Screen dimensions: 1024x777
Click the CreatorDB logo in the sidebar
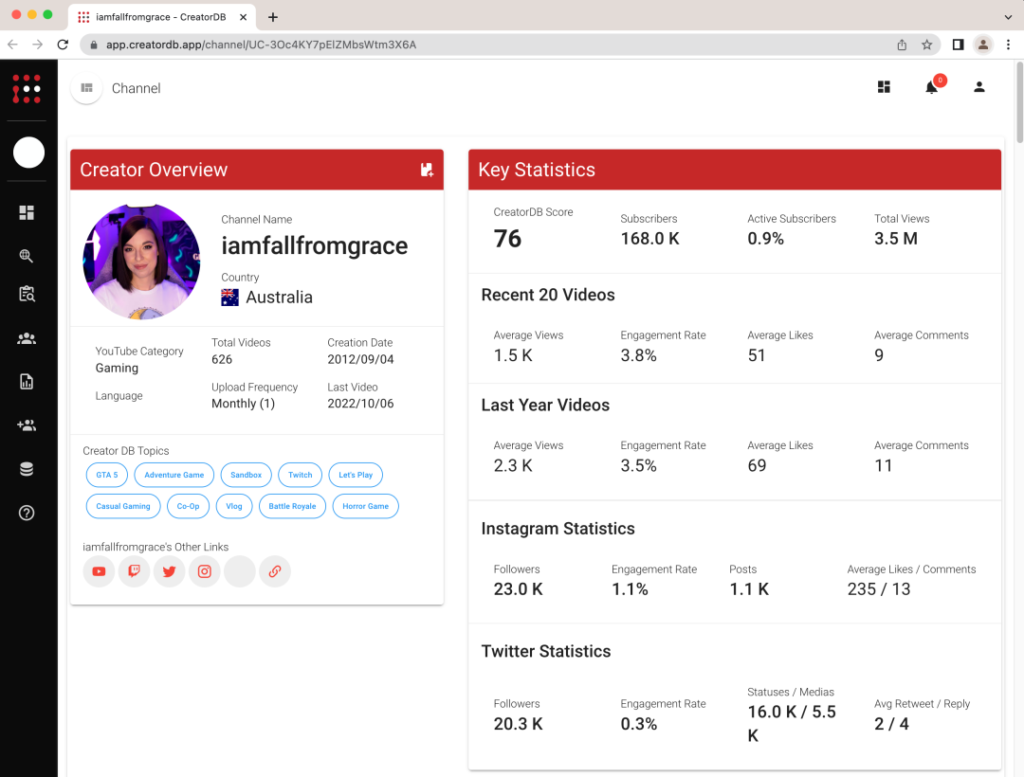pyautogui.click(x=27, y=89)
